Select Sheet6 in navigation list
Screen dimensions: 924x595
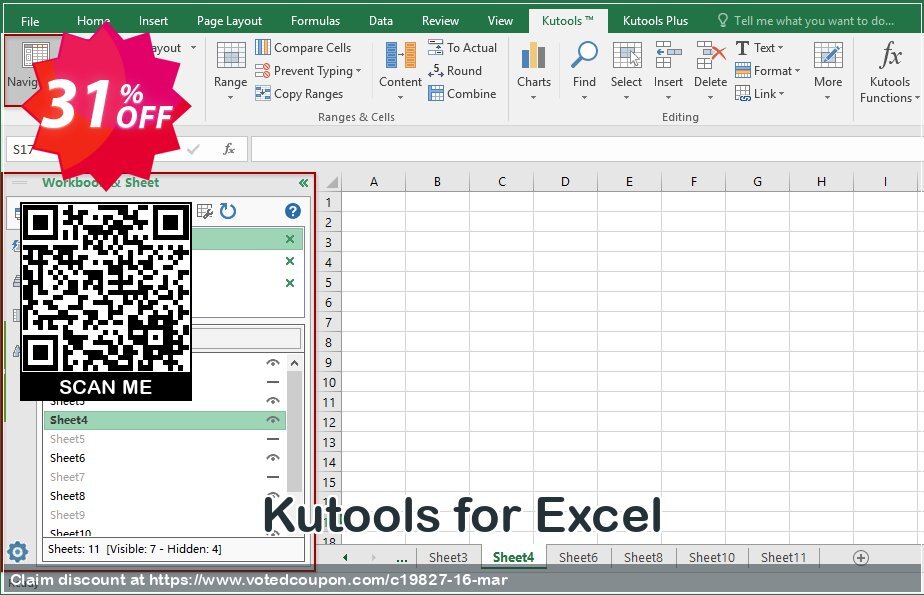(x=165, y=458)
